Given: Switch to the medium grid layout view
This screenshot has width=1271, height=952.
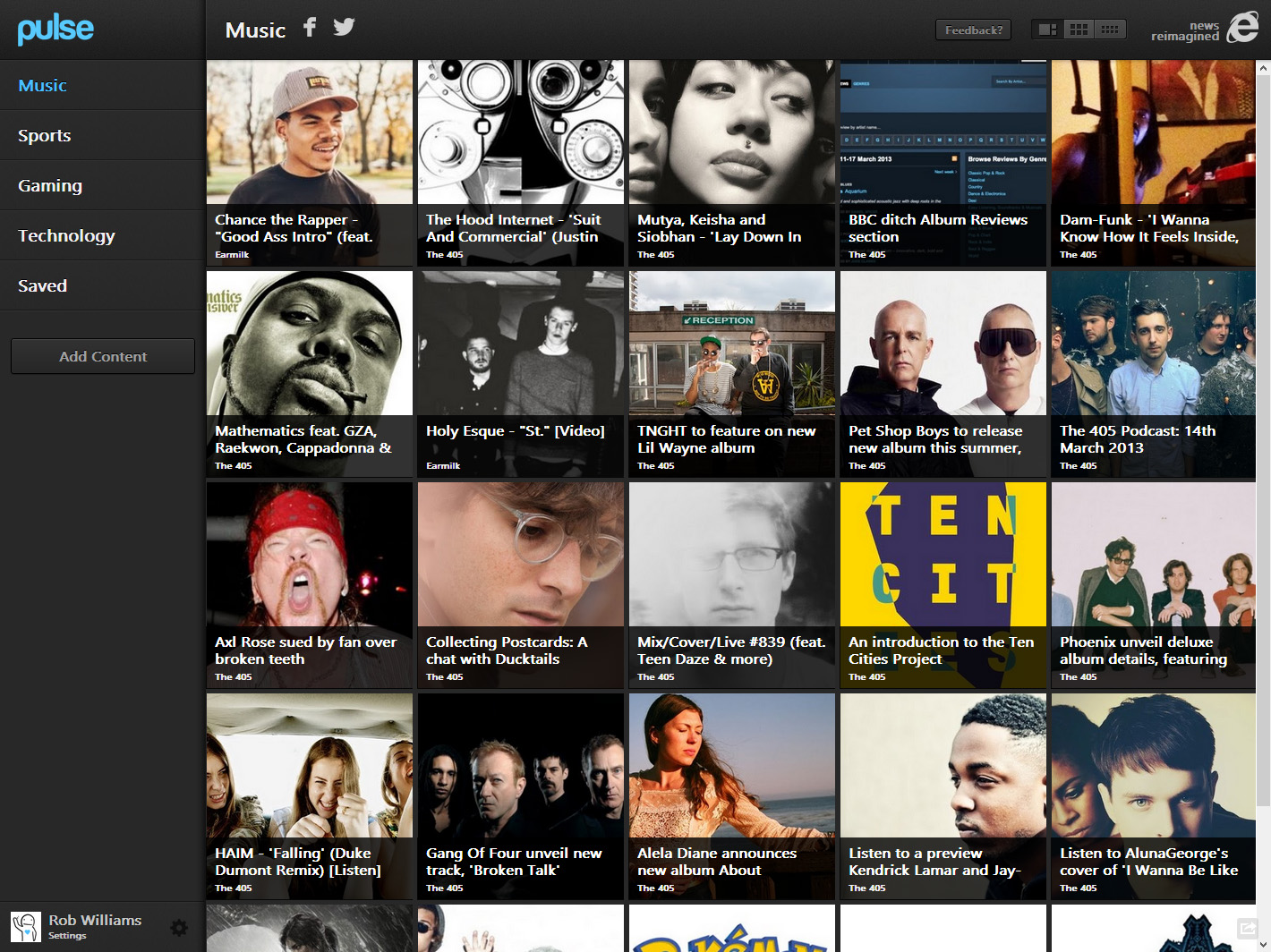Looking at the screenshot, I should point(1079,30).
